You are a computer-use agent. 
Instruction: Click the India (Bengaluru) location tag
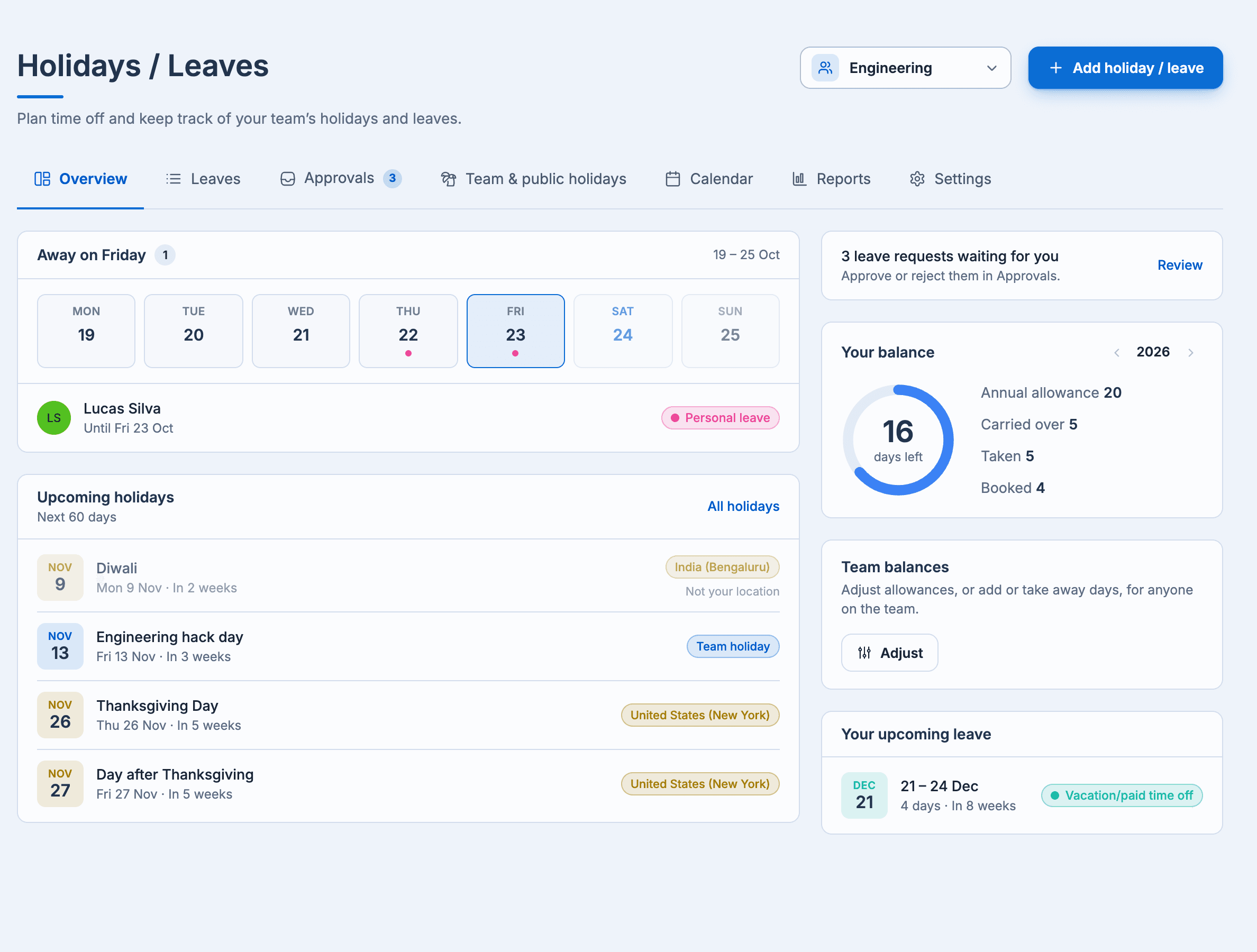(722, 567)
